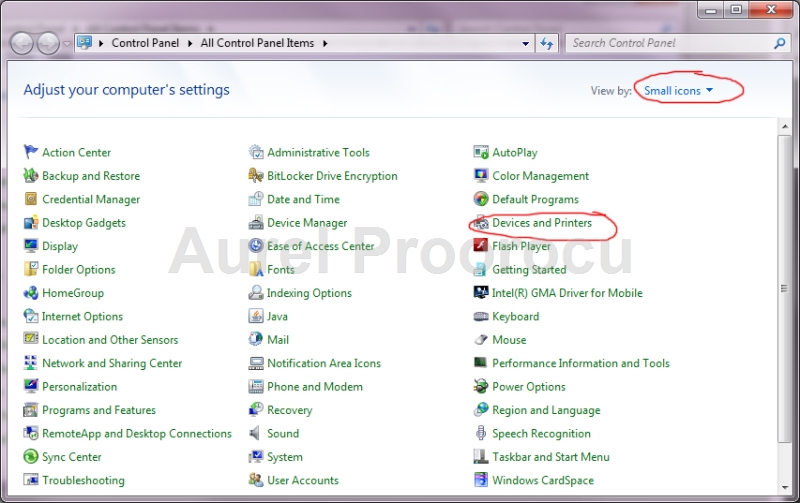Click the Color Management icon
800x503 pixels.
click(x=481, y=175)
